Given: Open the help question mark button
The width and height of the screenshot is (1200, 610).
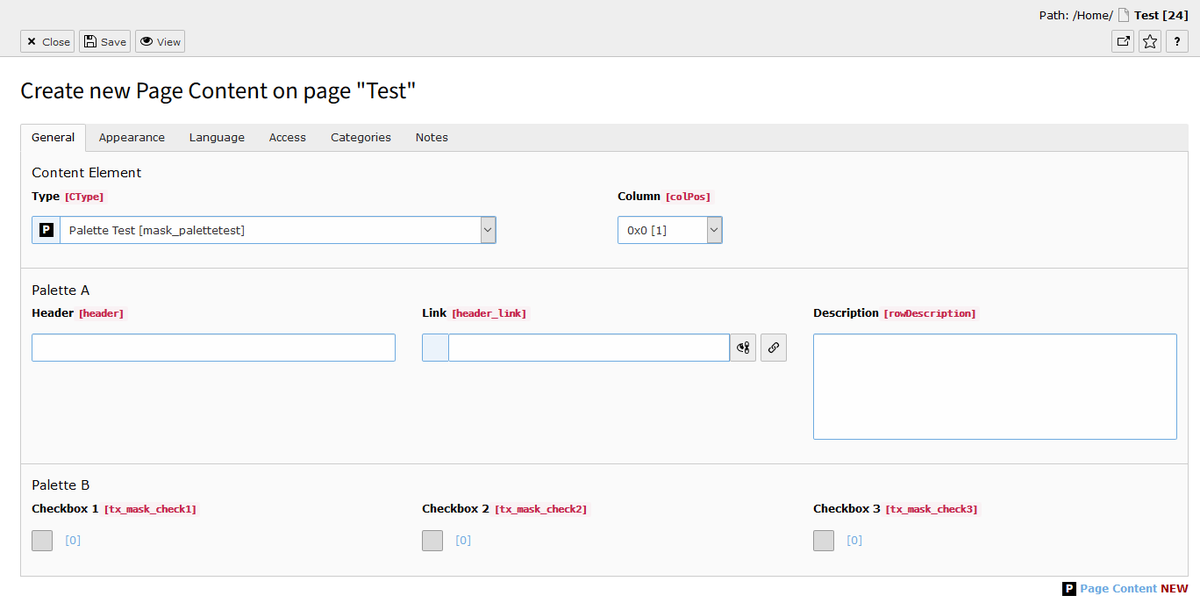Looking at the screenshot, I should click(1177, 42).
